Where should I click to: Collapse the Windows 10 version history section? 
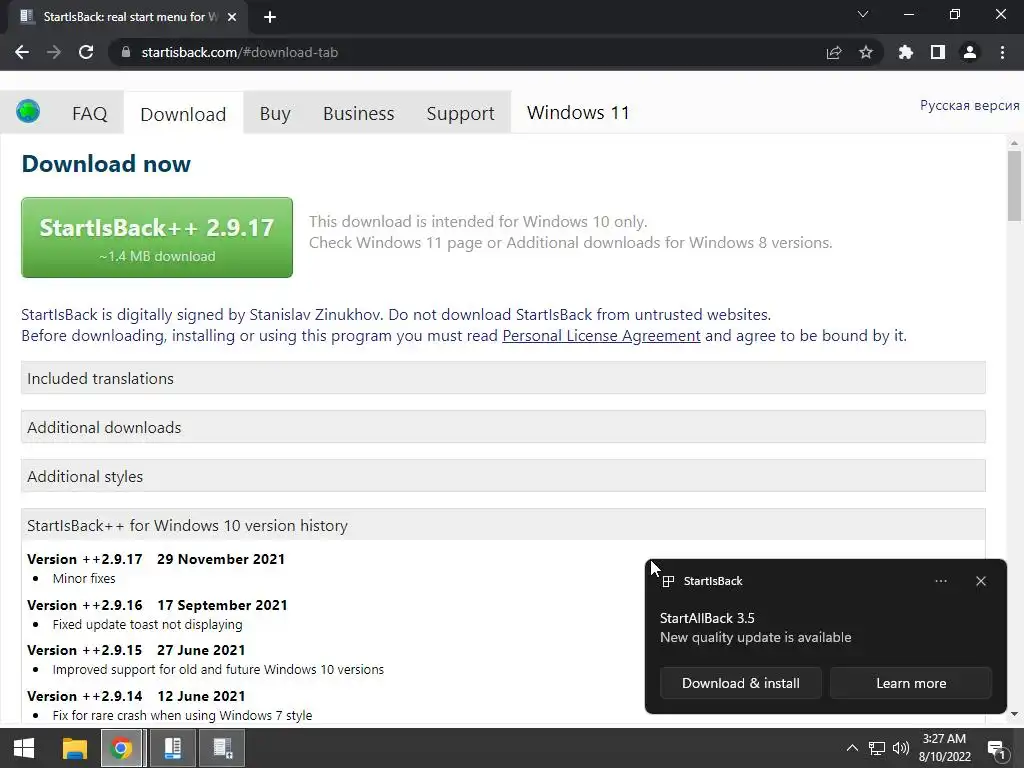503,525
